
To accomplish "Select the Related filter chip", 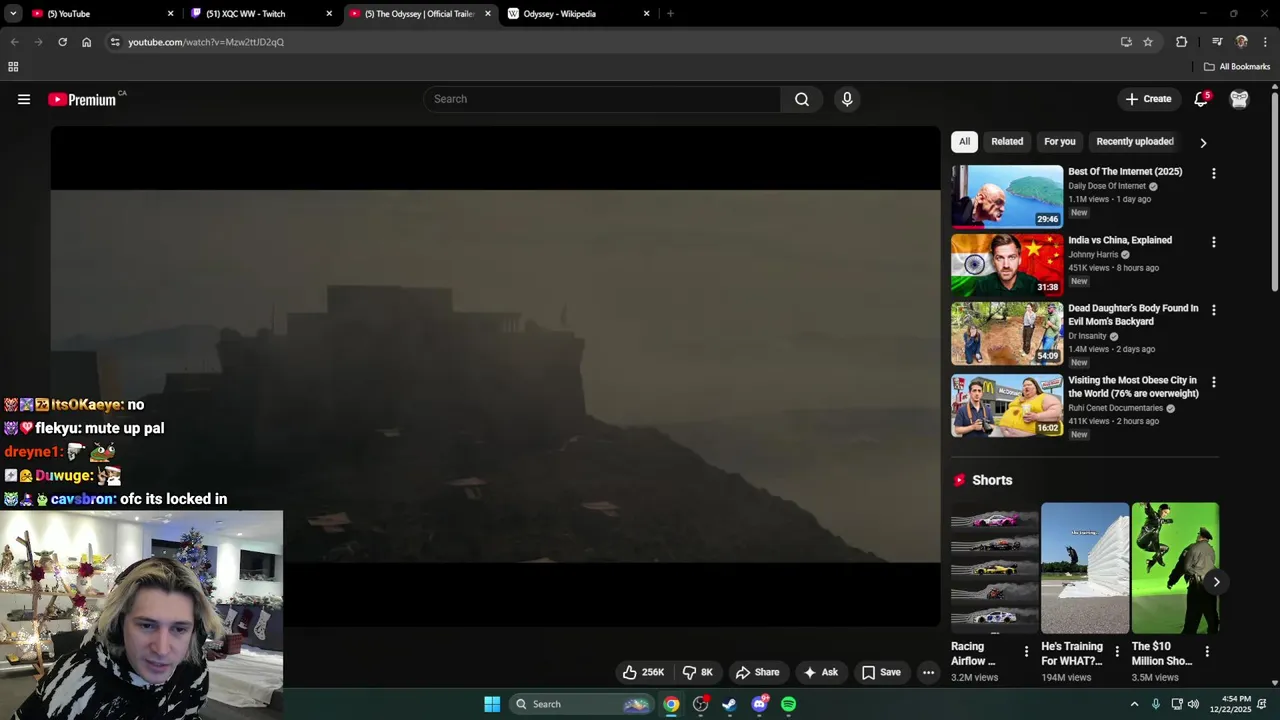I will (x=1007, y=142).
